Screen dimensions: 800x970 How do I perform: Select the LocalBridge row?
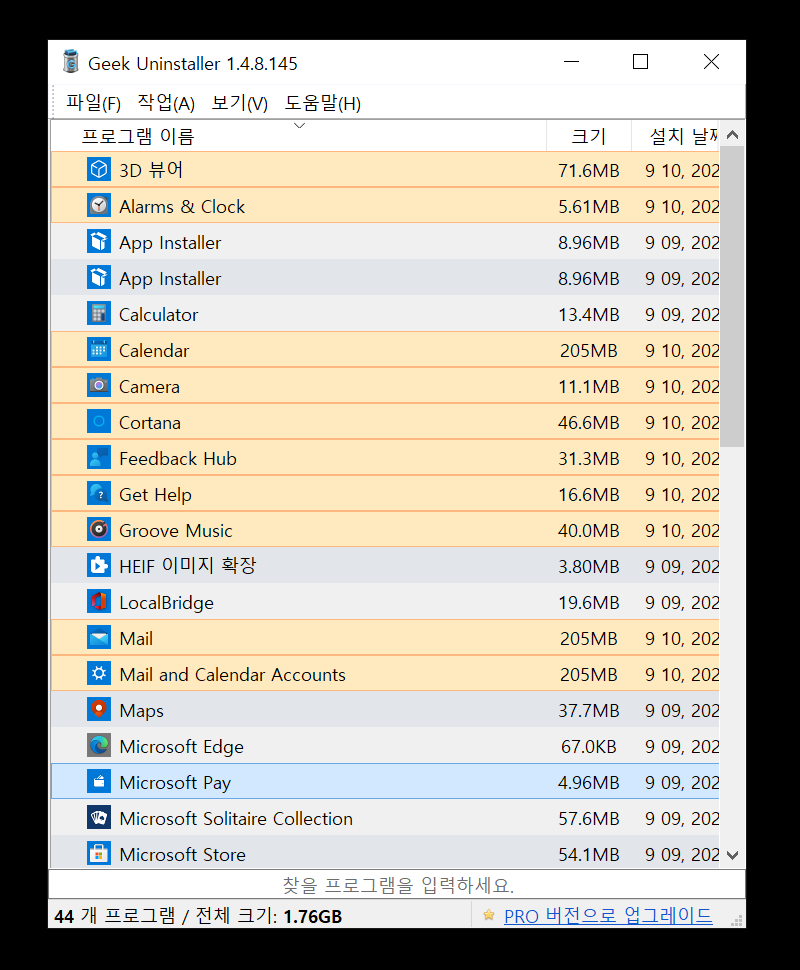tap(385, 601)
